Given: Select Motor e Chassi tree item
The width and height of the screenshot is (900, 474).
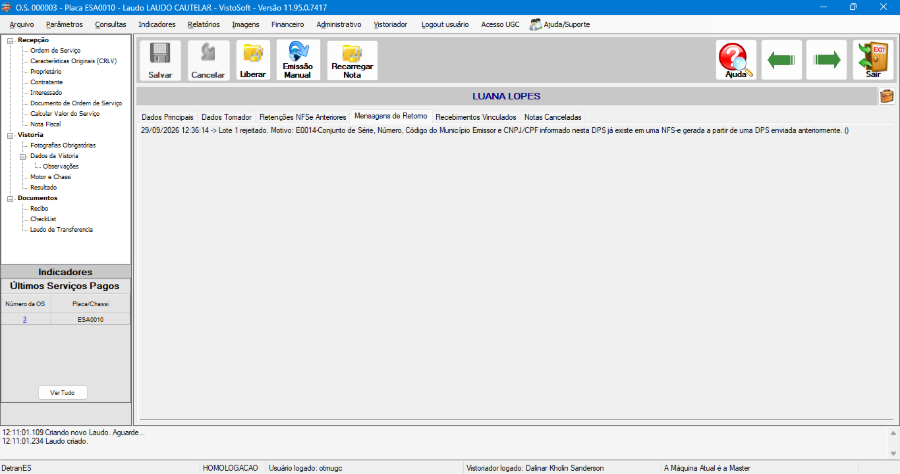Looking at the screenshot, I should pos(51,177).
